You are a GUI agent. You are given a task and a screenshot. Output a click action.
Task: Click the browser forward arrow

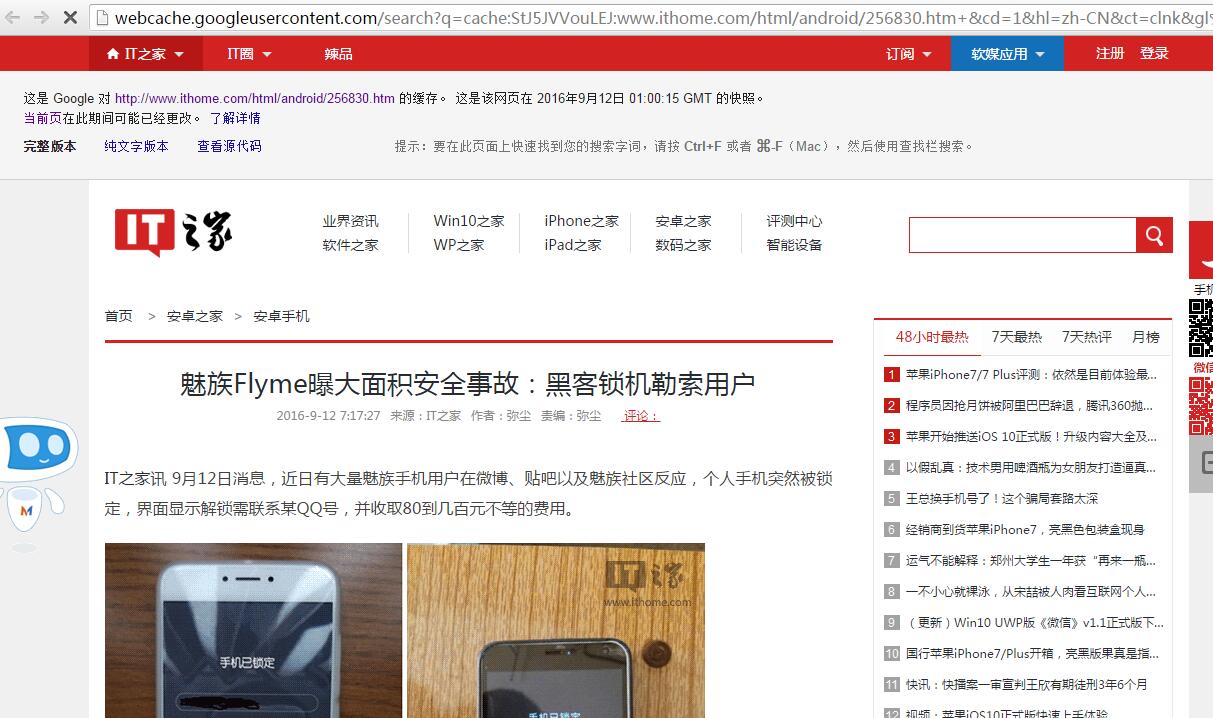point(40,16)
